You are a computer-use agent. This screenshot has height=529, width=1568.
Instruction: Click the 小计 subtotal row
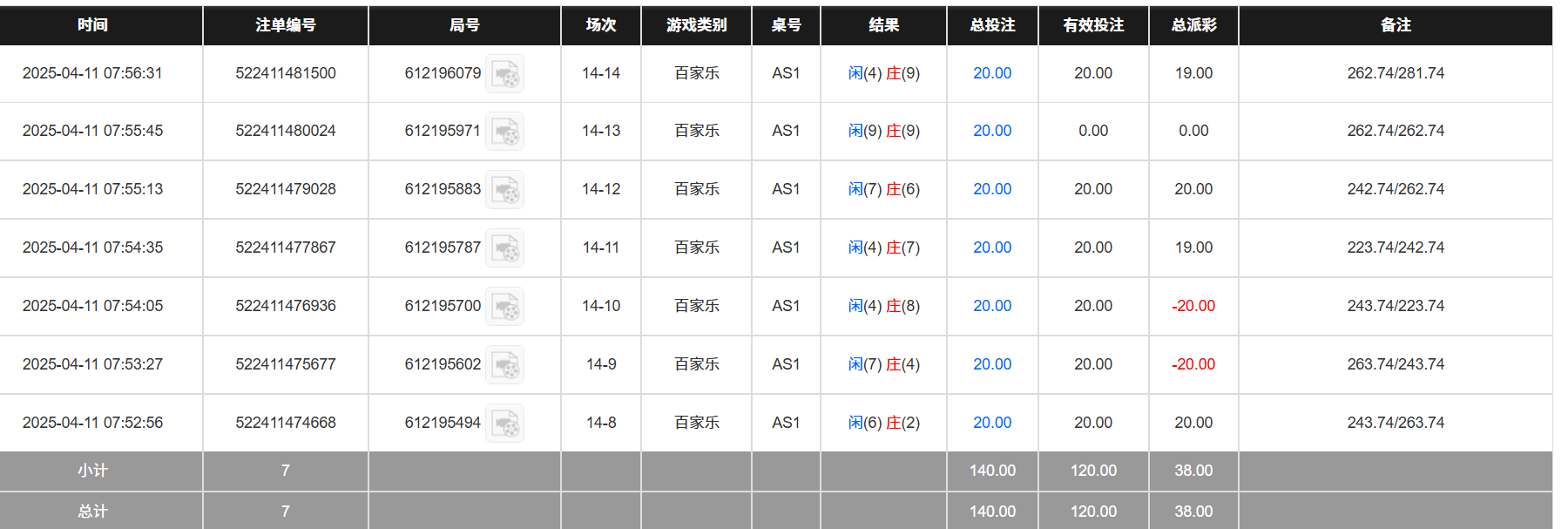click(x=94, y=471)
